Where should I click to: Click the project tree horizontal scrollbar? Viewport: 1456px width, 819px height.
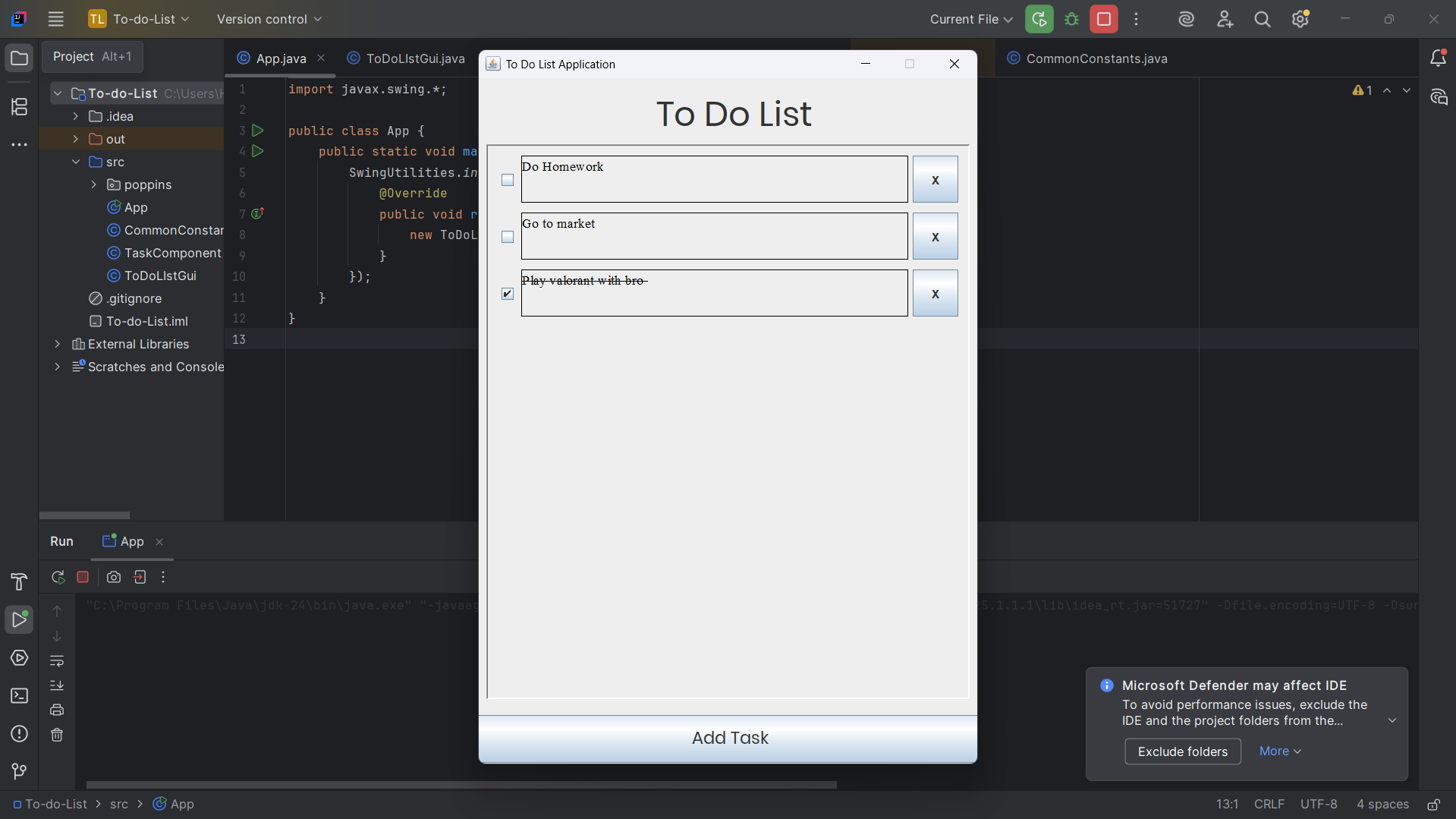[84, 515]
